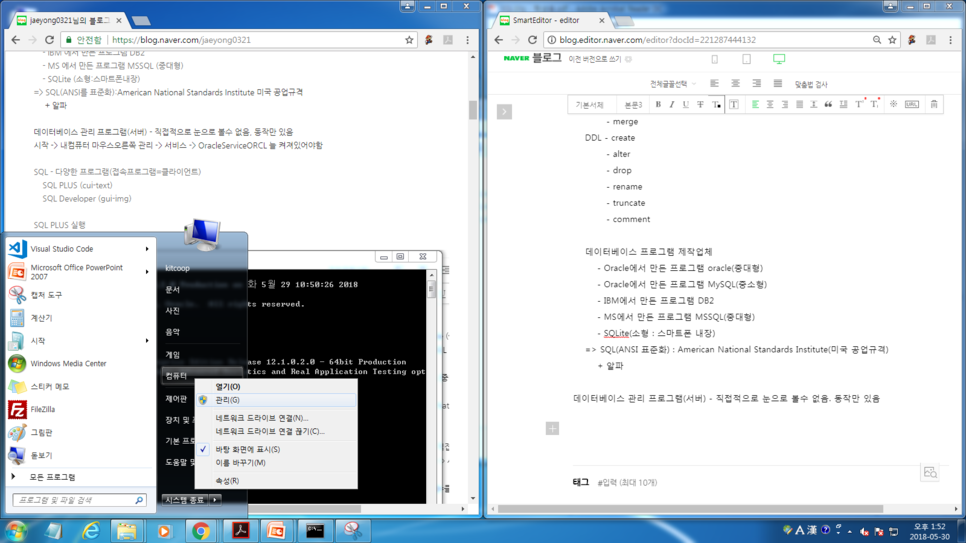The image size is (966, 543).
Task: Toggle italic formatting in SmartEditor toolbar
Action: pyautogui.click(x=672, y=105)
